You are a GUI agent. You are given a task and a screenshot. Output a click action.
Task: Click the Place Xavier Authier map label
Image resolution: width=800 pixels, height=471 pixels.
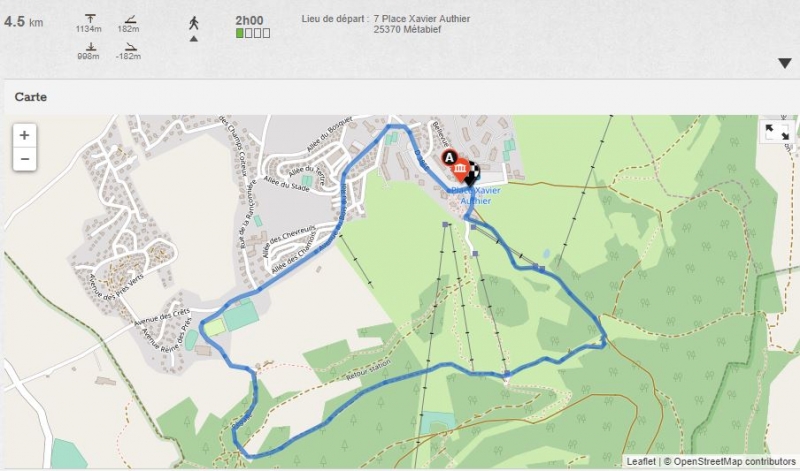(x=476, y=195)
